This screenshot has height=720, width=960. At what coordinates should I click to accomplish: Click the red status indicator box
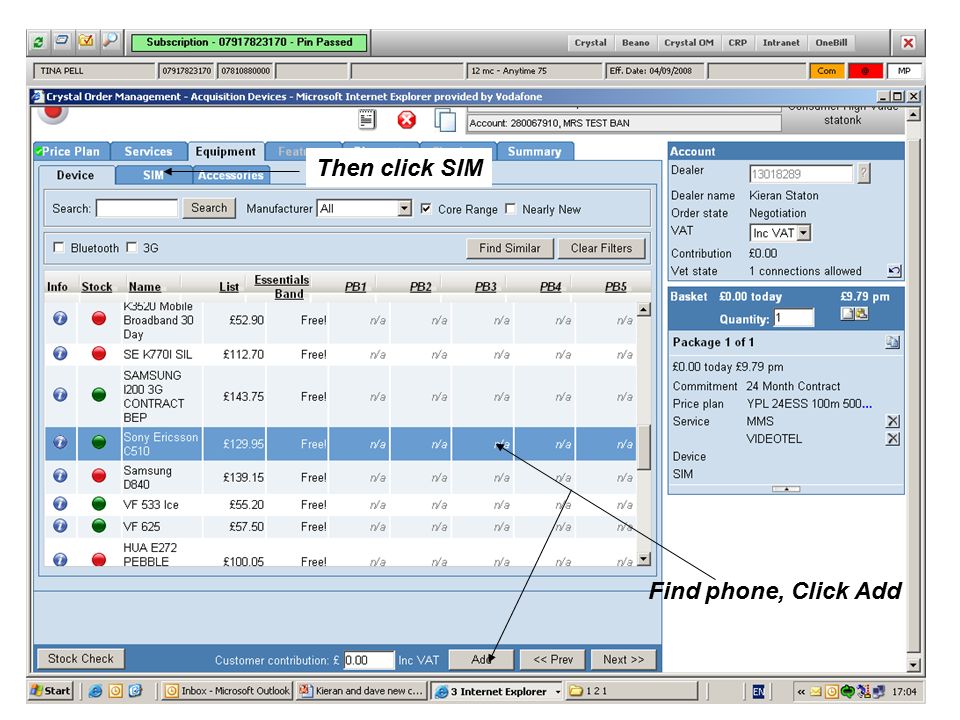(x=865, y=71)
